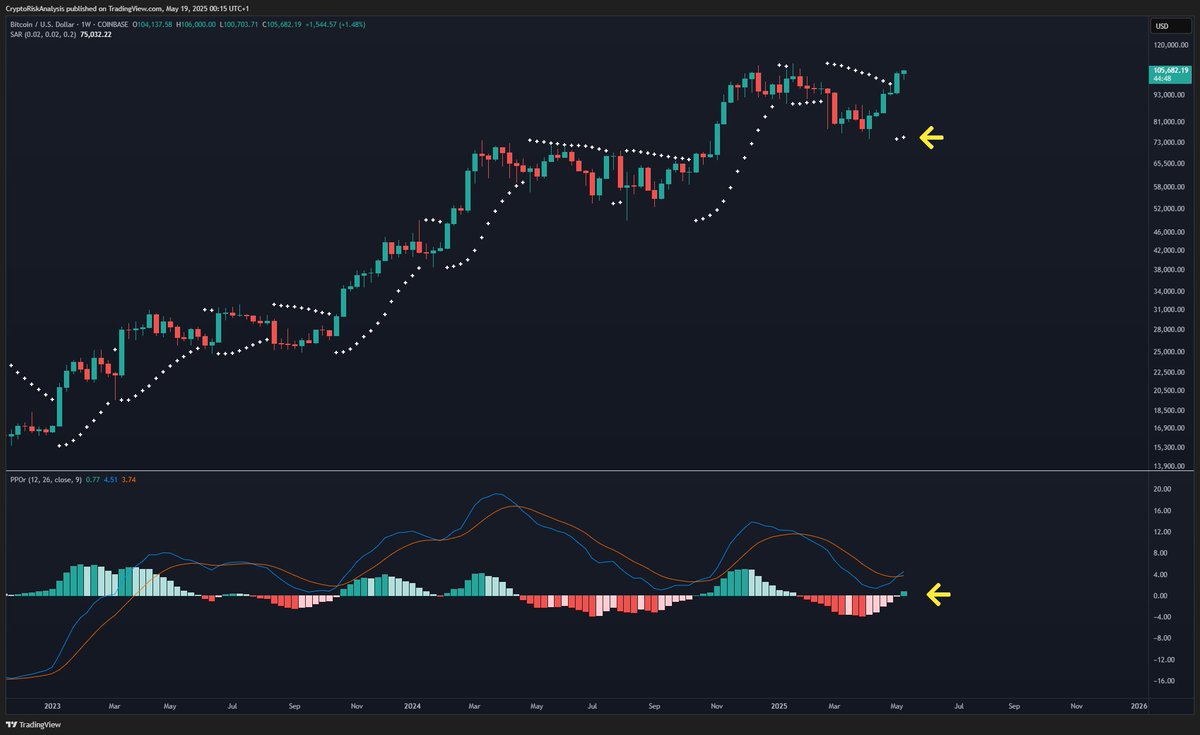
Task: Click the -4.00 label on the PPO scale
Action: coord(1163,617)
